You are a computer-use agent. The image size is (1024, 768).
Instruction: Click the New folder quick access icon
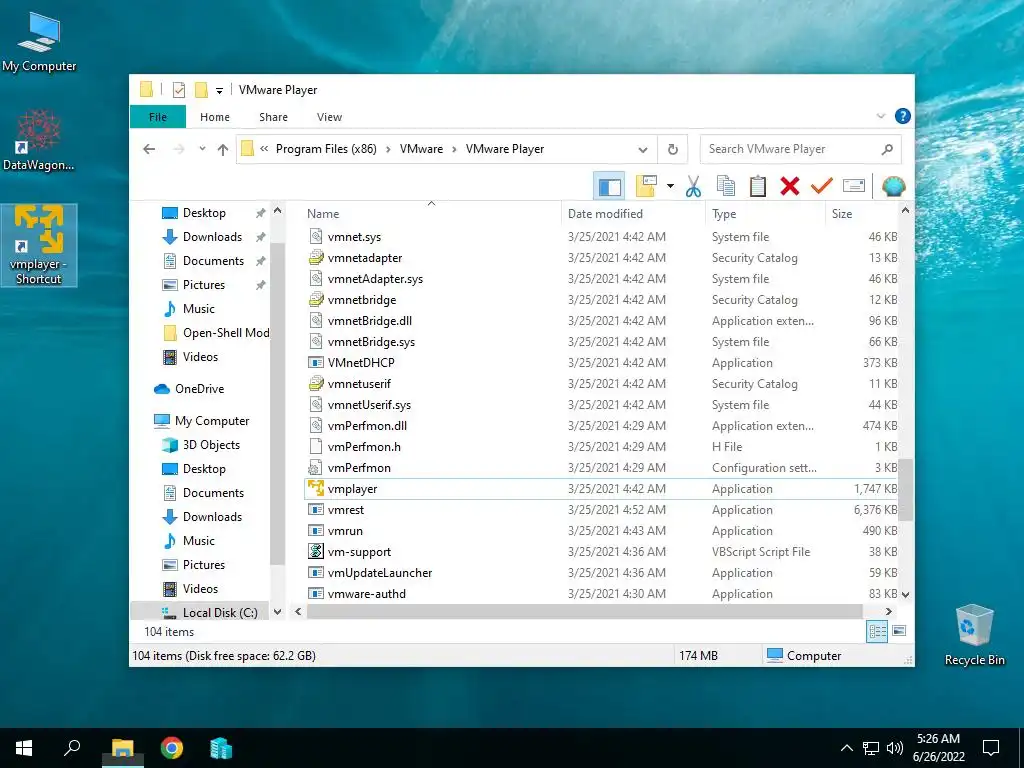[201, 89]
